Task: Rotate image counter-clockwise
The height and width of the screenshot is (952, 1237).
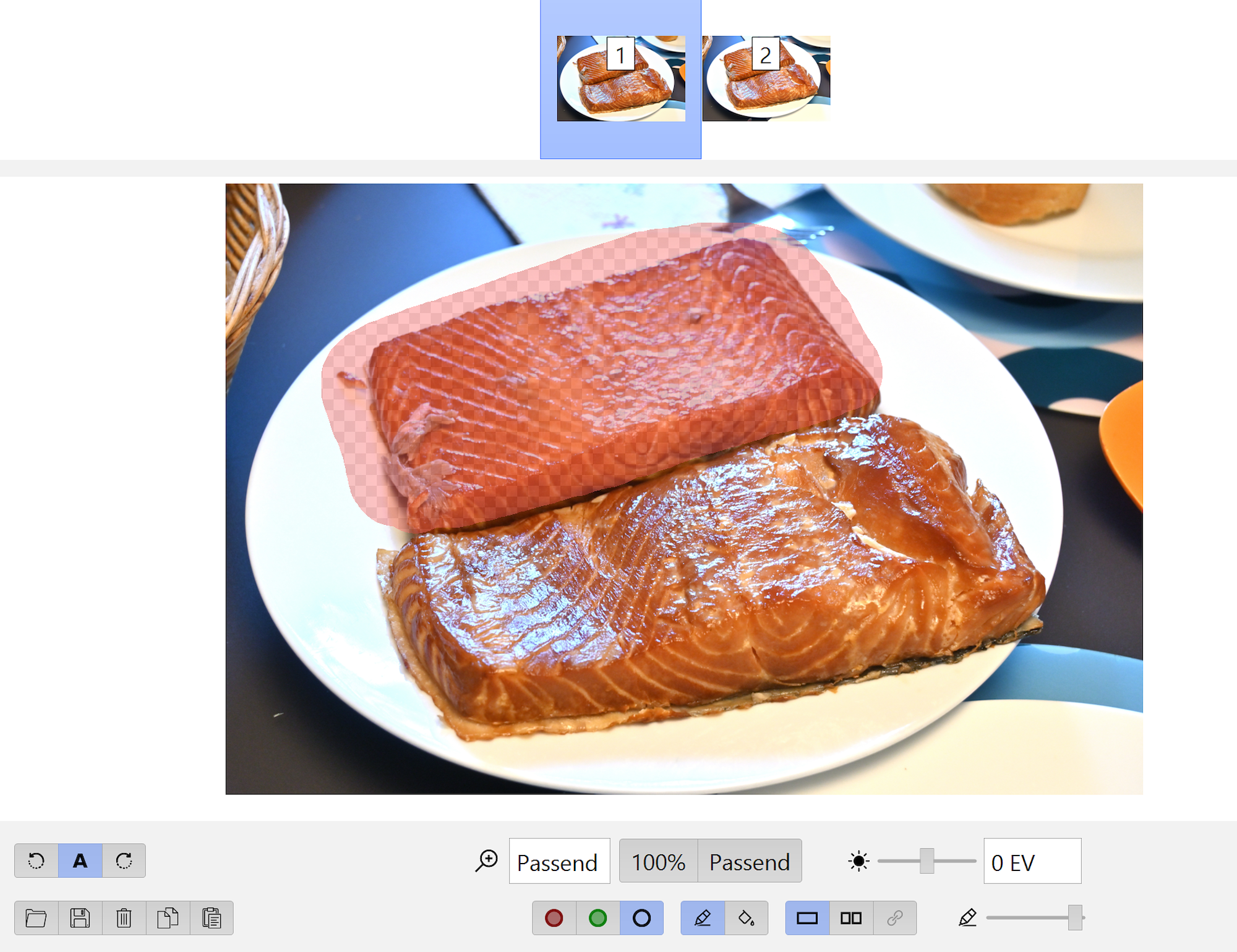Action: [36, 861]
